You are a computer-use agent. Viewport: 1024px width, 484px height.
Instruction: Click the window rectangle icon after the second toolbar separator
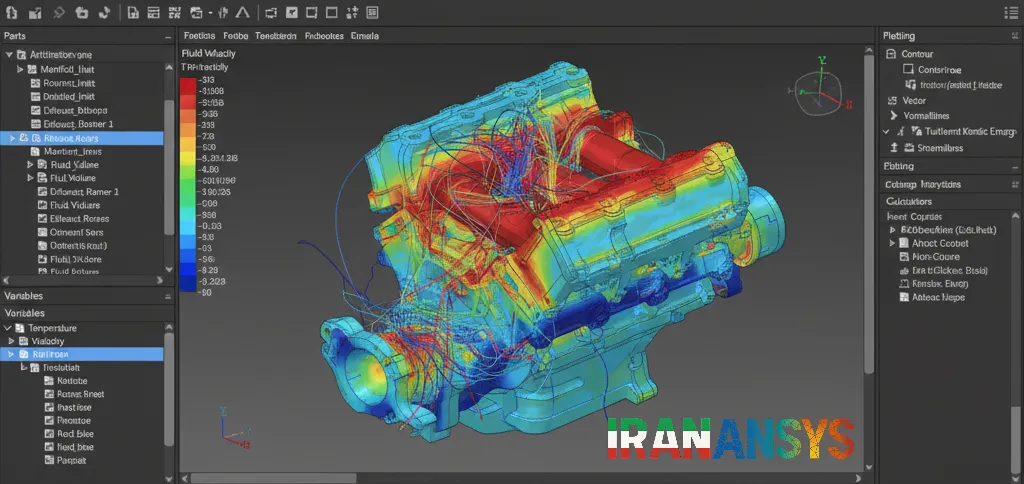click(272, 12)
